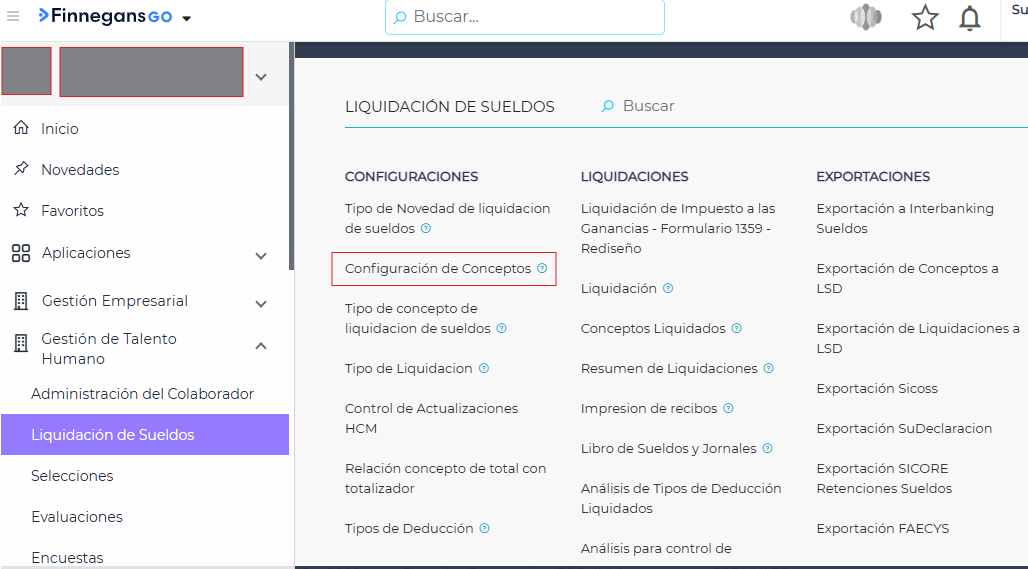Click help icon beside Conceptos Liquidados

pos(737,329)
